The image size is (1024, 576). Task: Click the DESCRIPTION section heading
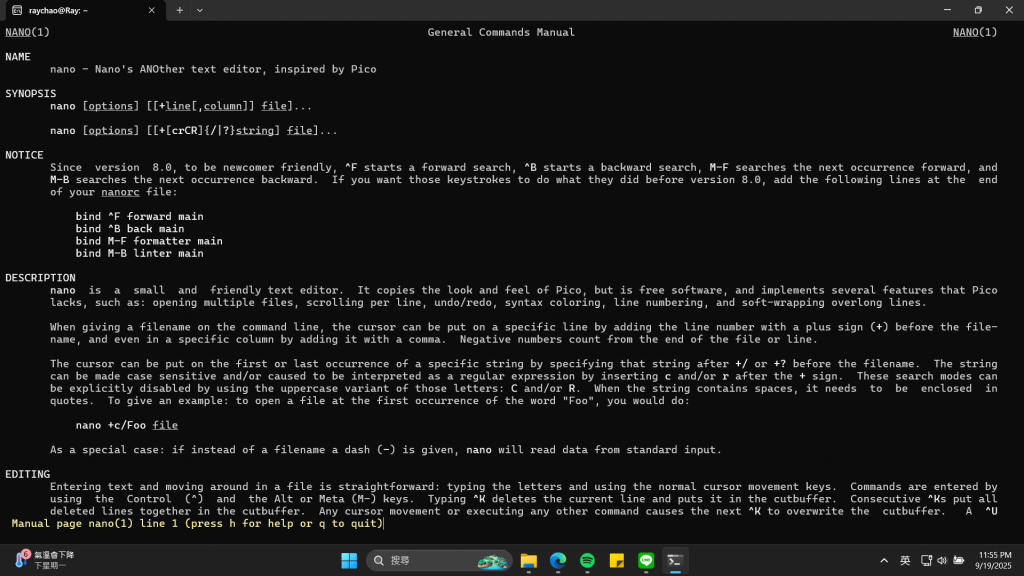tap(40, 278)
